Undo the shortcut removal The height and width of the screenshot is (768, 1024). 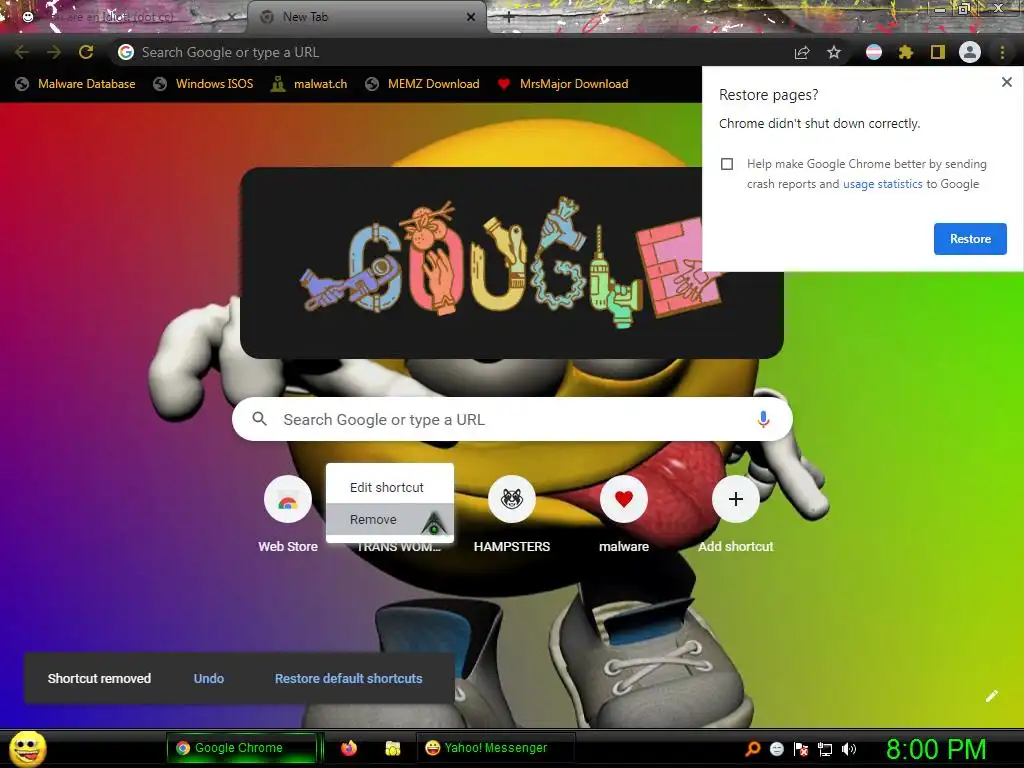(x=209, y=679)
